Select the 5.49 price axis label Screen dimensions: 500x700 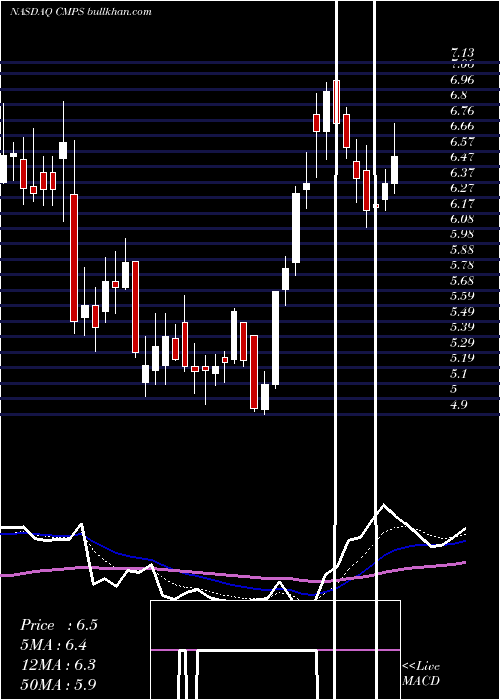tap(462, 311)
